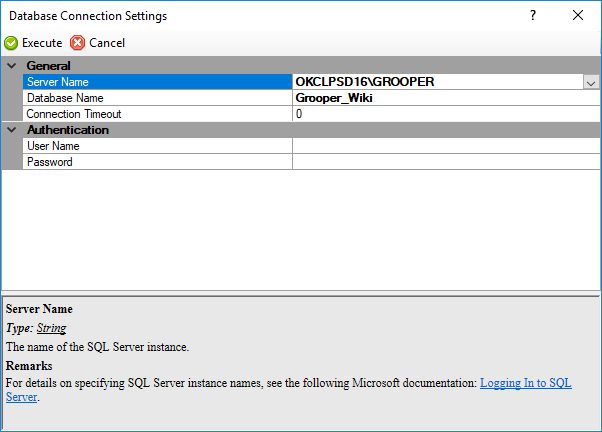Click the red Cancel X icon

pyautogui.click(x=78, y=43)
